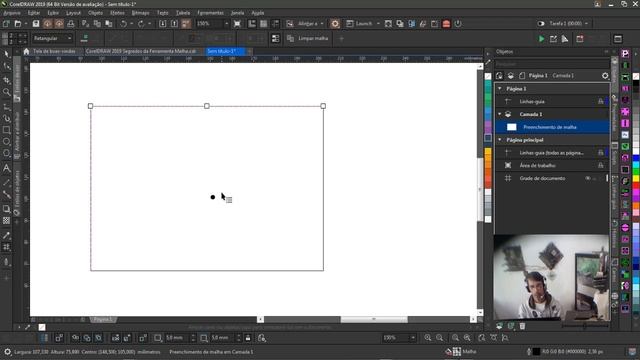
Task: Switch to the Tela de boas-vindas tab
Action: pyautogui.click(x=54, y=51)
